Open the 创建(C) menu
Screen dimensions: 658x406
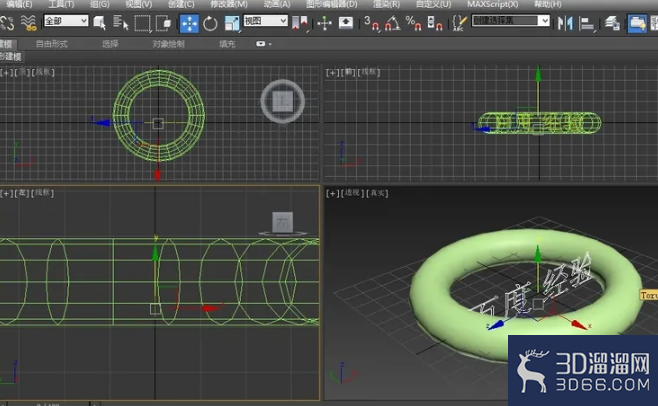pos(181,4)
